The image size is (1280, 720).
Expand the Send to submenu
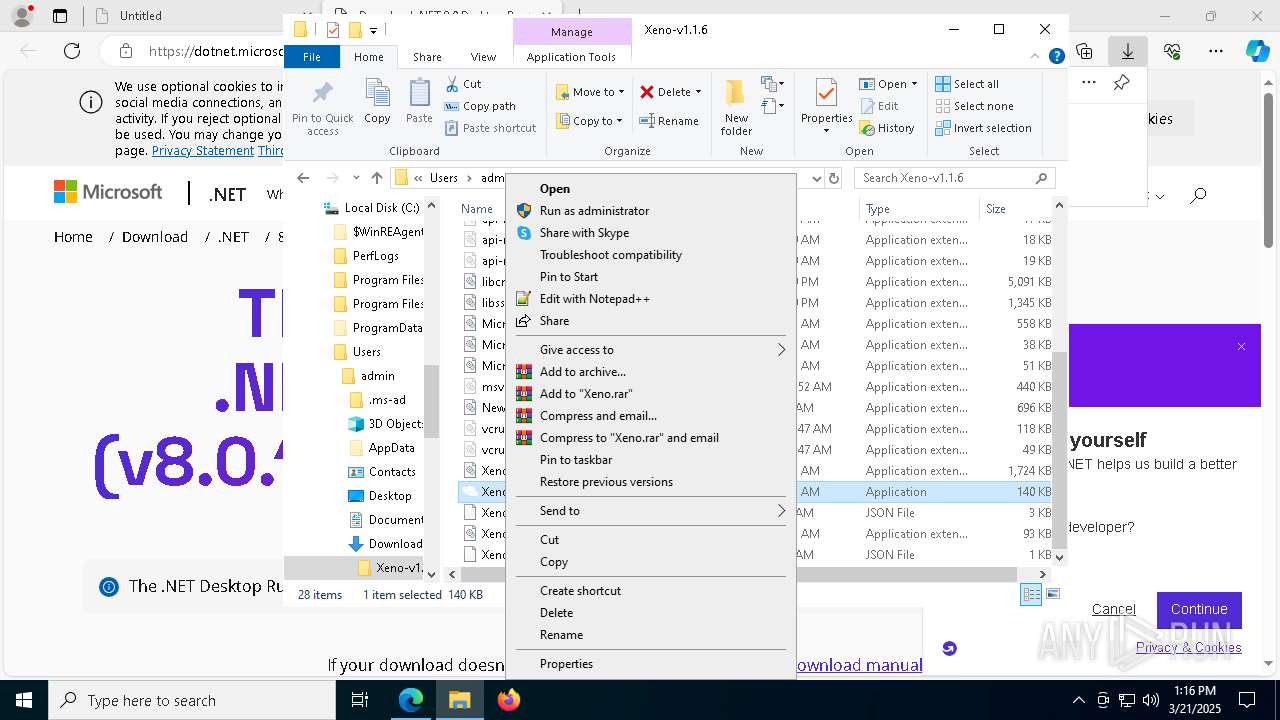[652, 511]
